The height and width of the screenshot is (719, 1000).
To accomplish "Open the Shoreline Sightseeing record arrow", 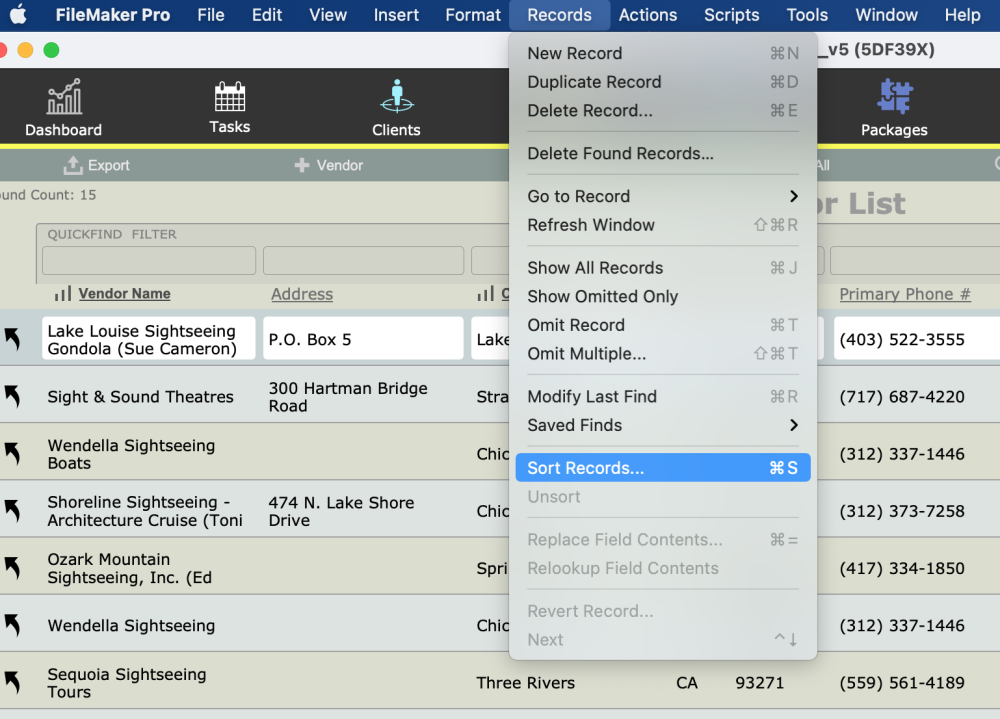I will [x=12, y=510].
